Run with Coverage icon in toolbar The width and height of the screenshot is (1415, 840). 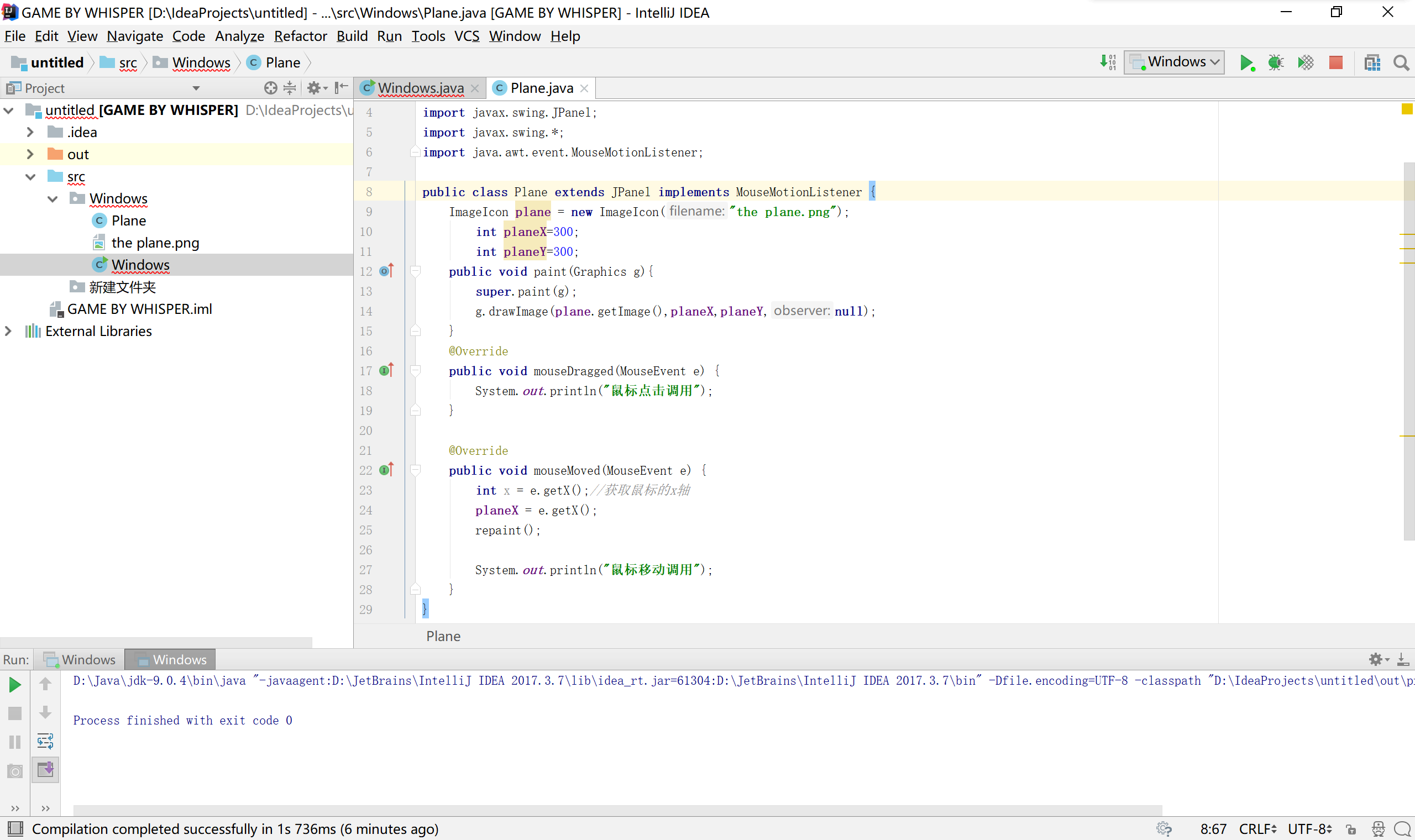click(x=1306, y=62)
